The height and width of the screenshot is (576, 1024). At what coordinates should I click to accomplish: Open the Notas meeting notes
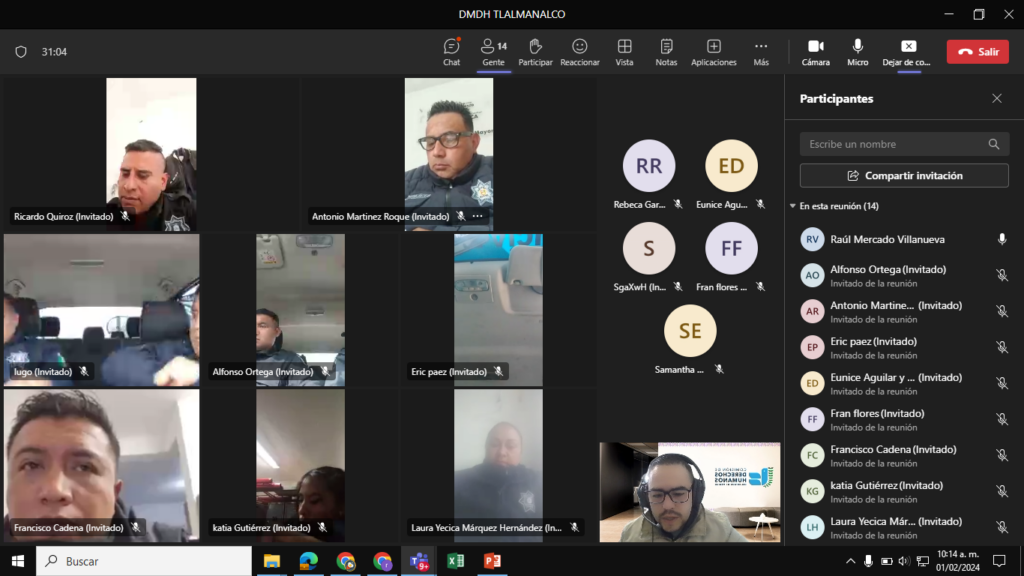(x=666, y=52)
